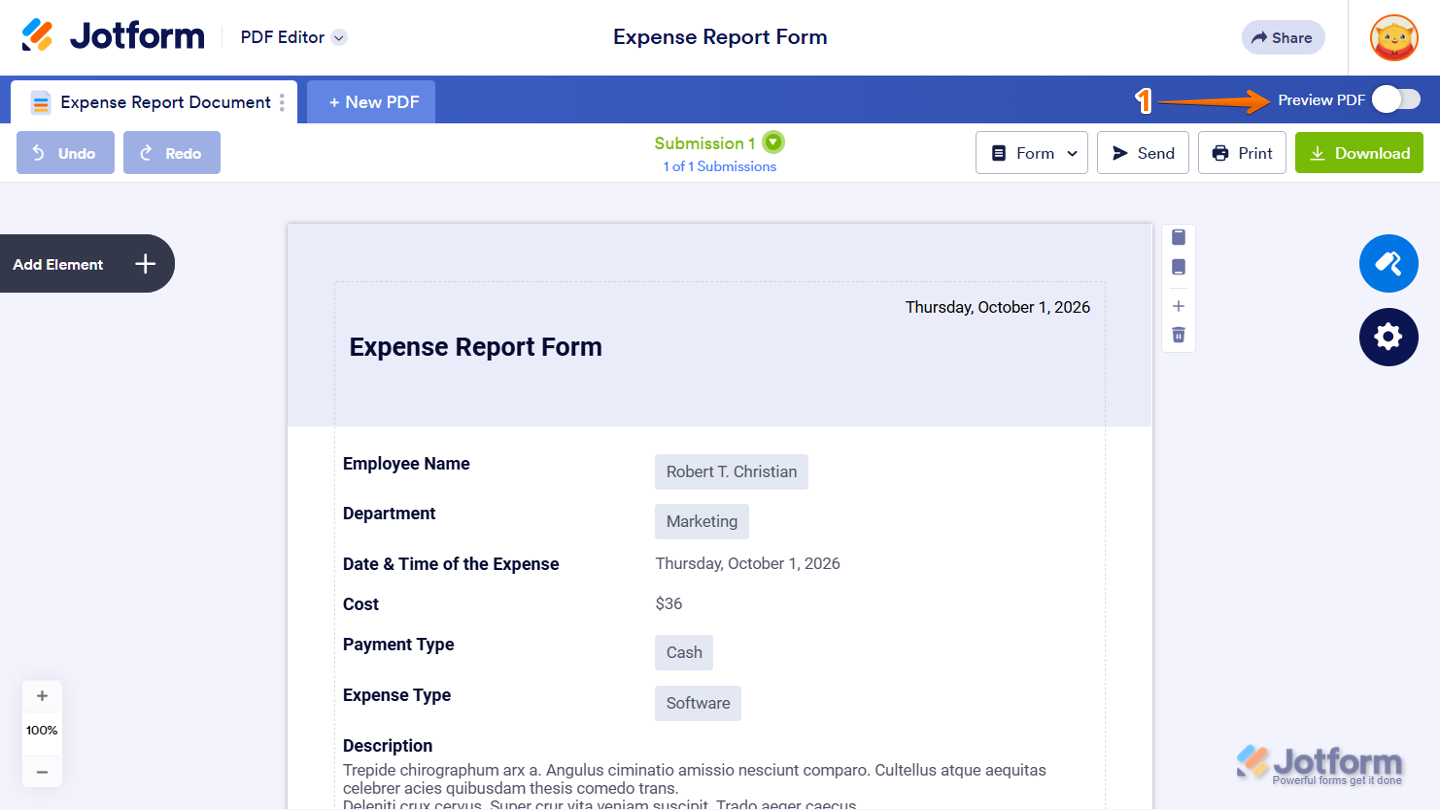The image size is (1440, 810).
Task: Open Expense Report Document tab options dots
Action: [283, 102]
